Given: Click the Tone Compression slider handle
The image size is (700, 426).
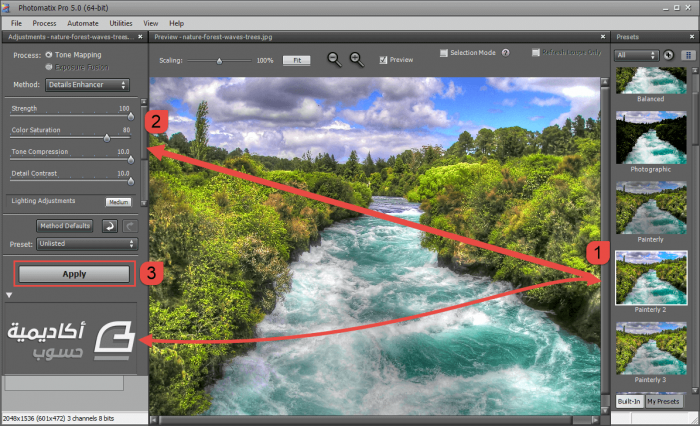Looking at the screenshot, I should tap(131, 159).
